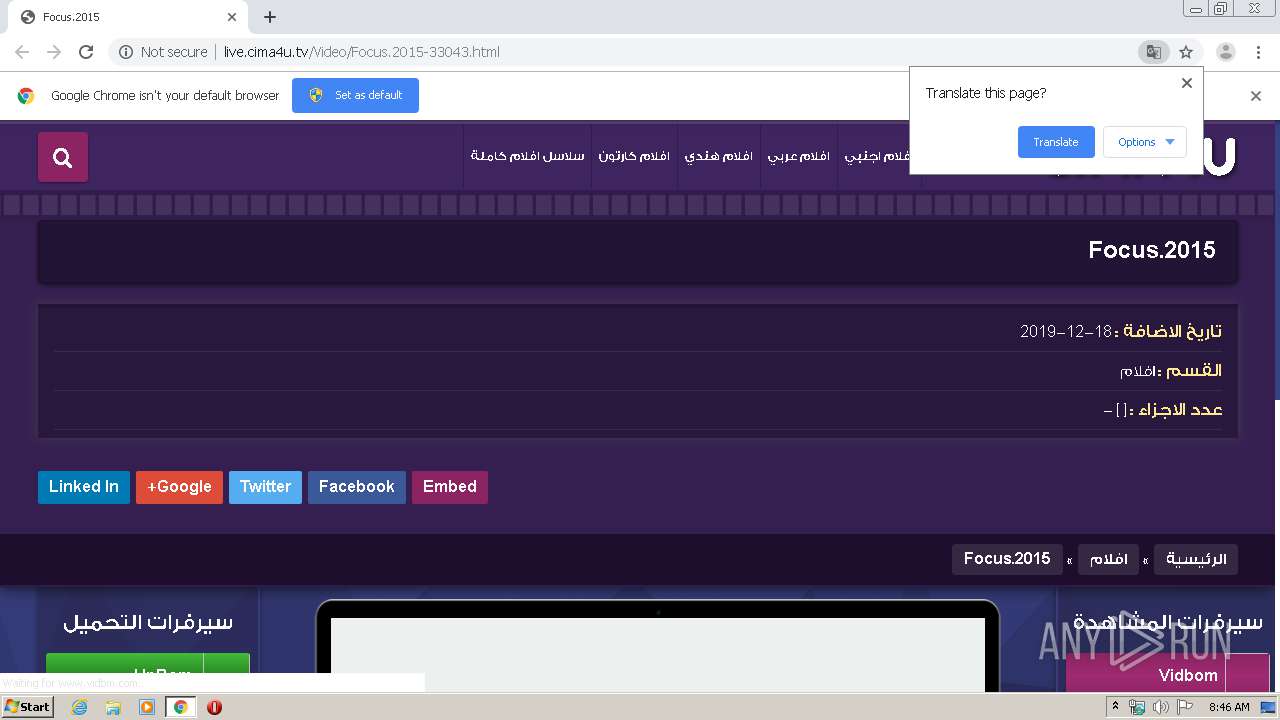Go back with the browser back arrow

click(22, 52)
